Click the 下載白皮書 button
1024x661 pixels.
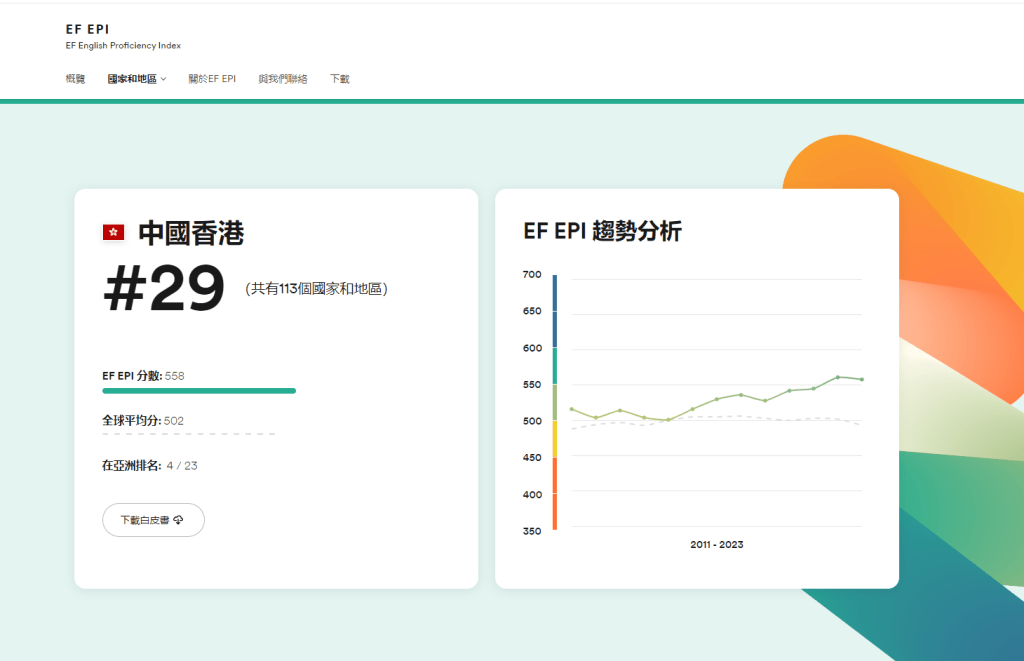pos(153,520)
